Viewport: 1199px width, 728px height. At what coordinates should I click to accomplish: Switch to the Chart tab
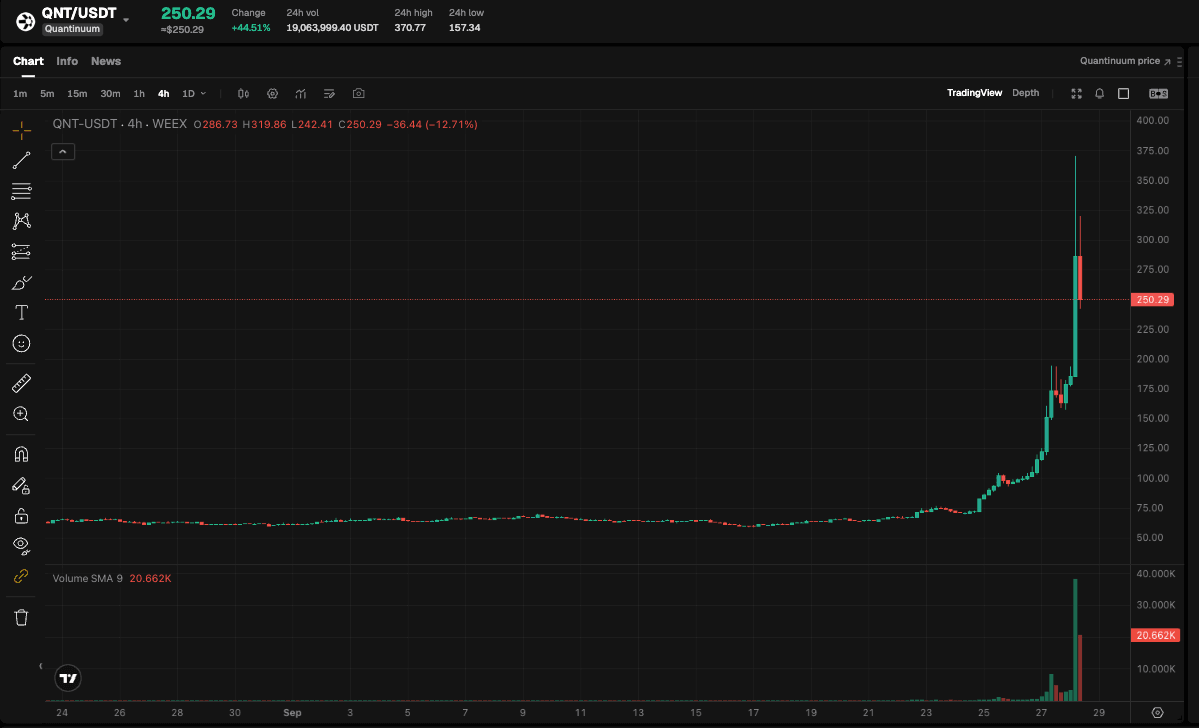tap(28, 61)
